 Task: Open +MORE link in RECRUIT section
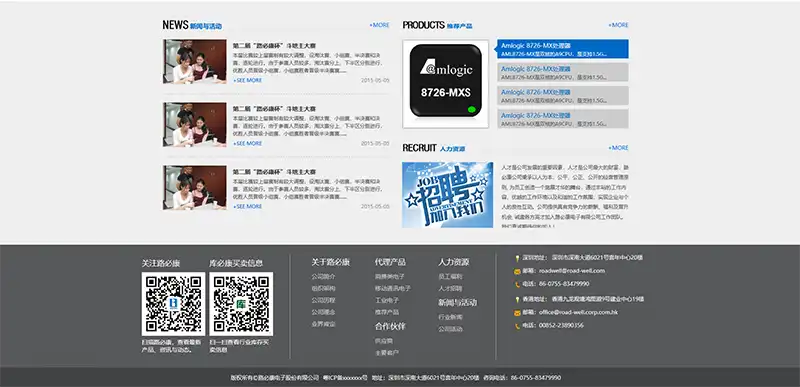618,148
